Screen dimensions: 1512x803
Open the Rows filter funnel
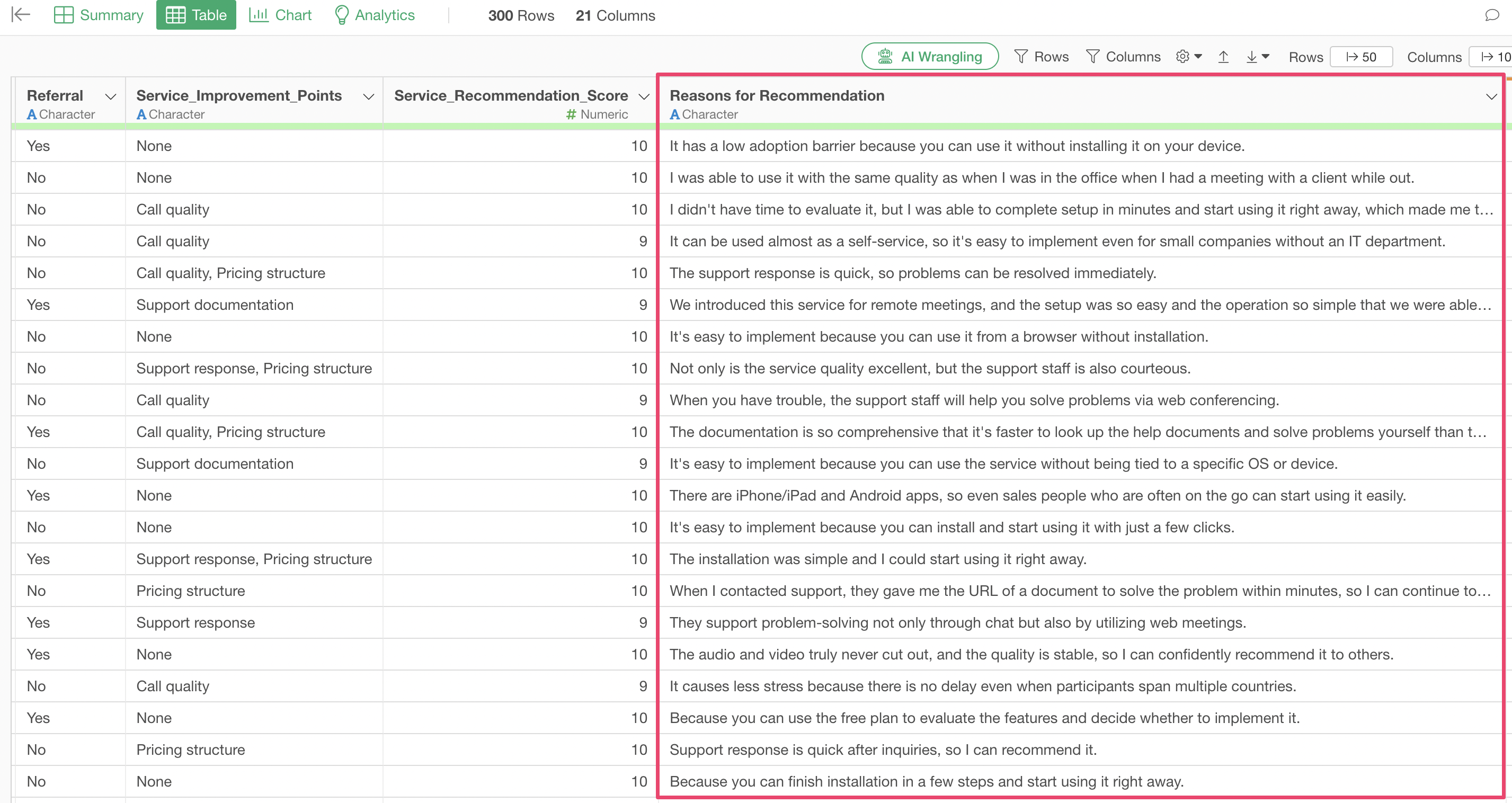[1041, 56]
